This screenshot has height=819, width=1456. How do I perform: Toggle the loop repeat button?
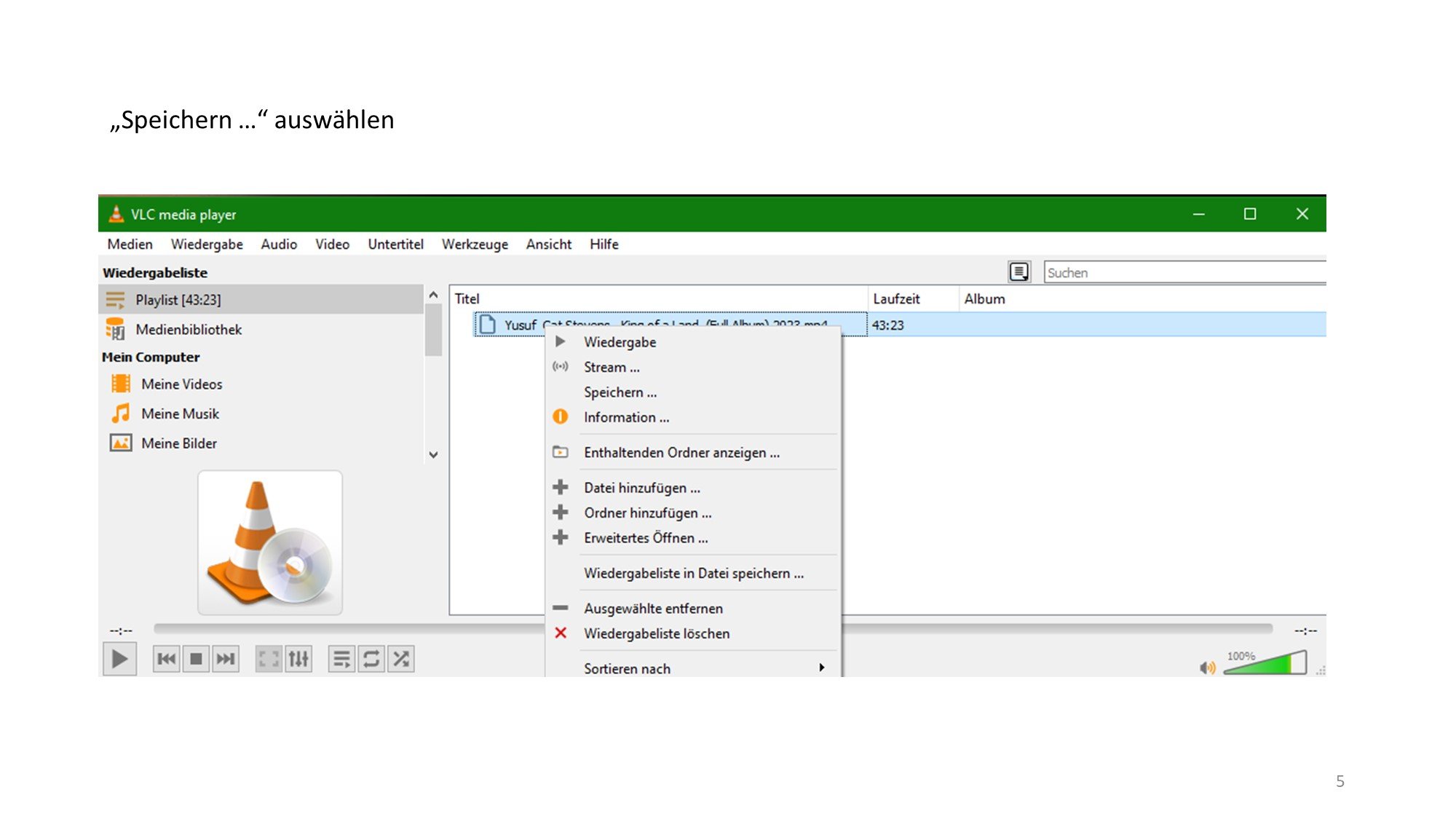point(371,660)
